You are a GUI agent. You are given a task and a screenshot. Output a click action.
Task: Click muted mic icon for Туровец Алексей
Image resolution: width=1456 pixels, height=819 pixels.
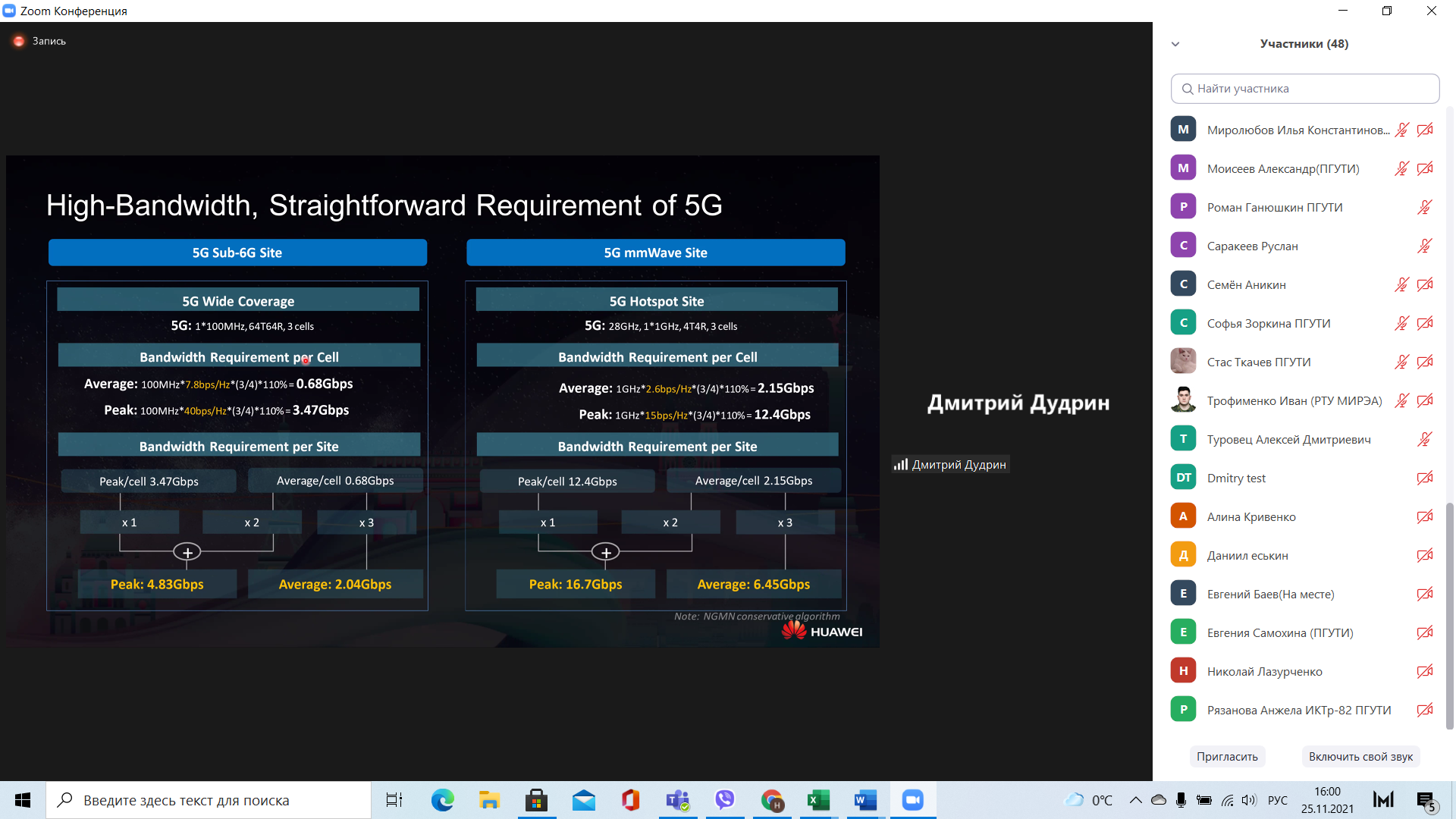point(1425,439)
